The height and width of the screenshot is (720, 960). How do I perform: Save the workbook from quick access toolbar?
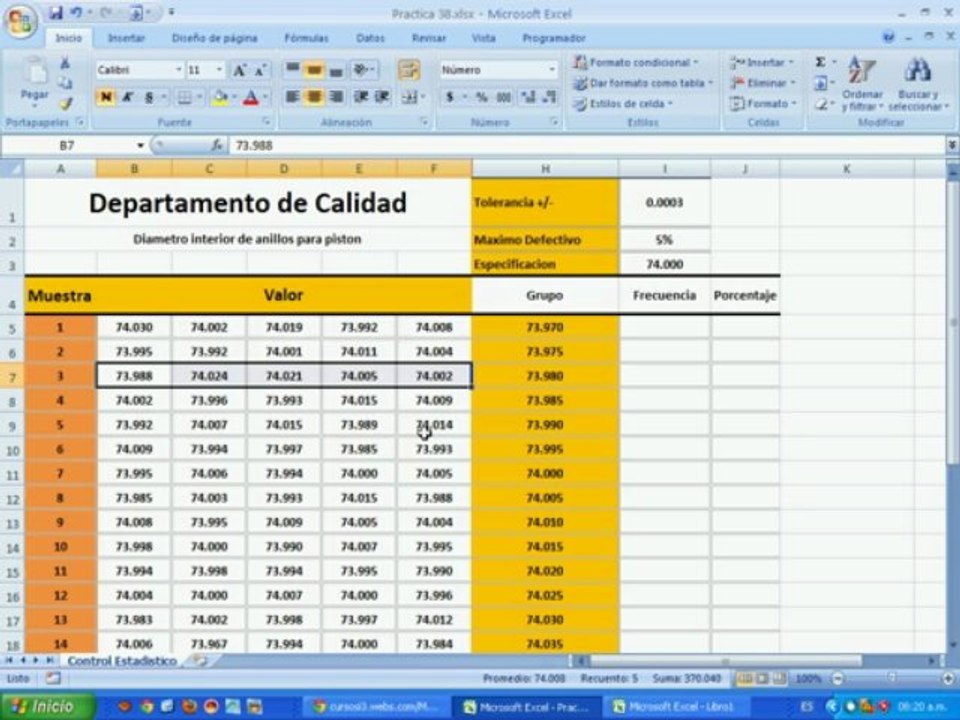(56, 12)
